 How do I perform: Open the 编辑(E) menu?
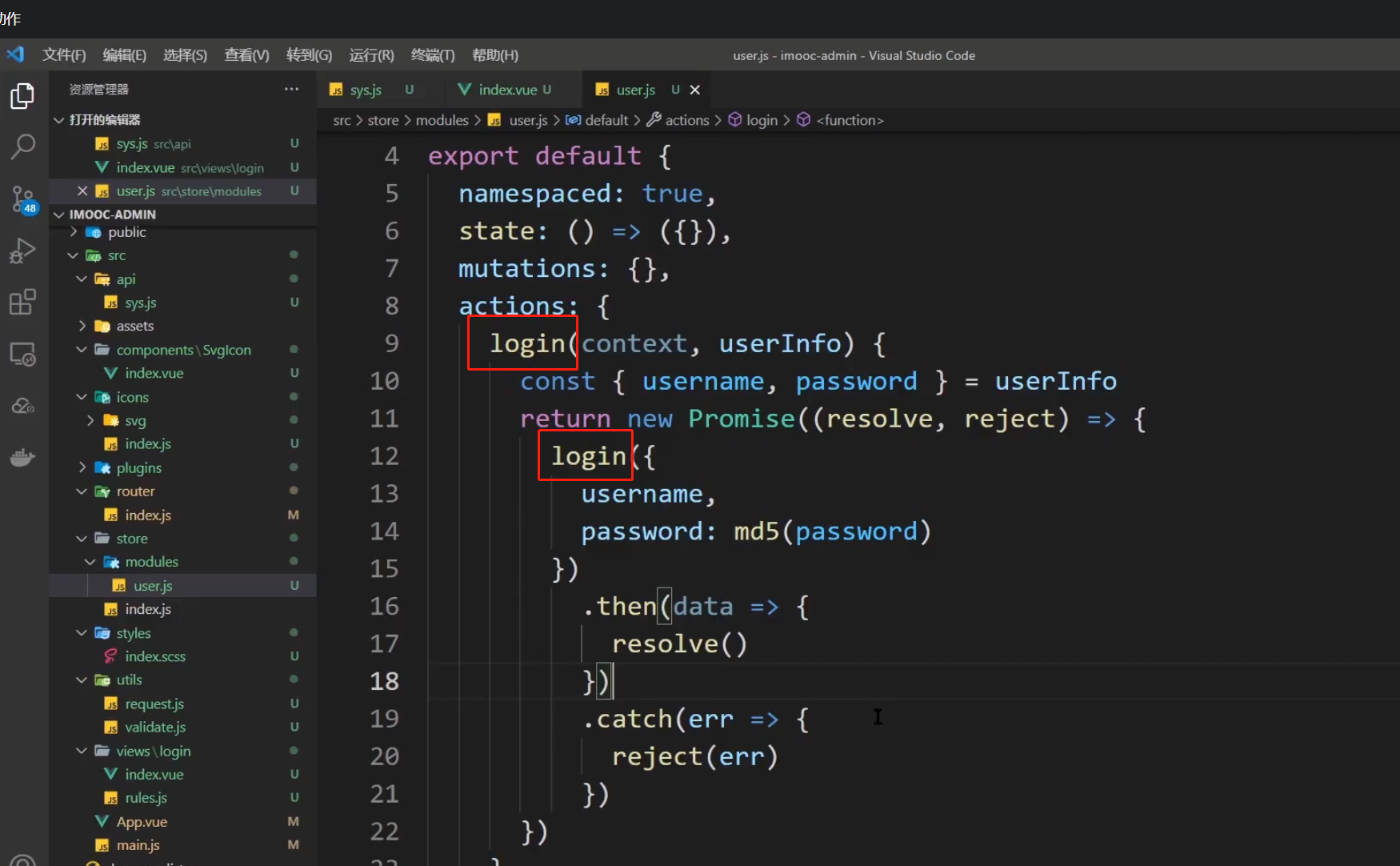pyautogui.click(x=125, y=55)
